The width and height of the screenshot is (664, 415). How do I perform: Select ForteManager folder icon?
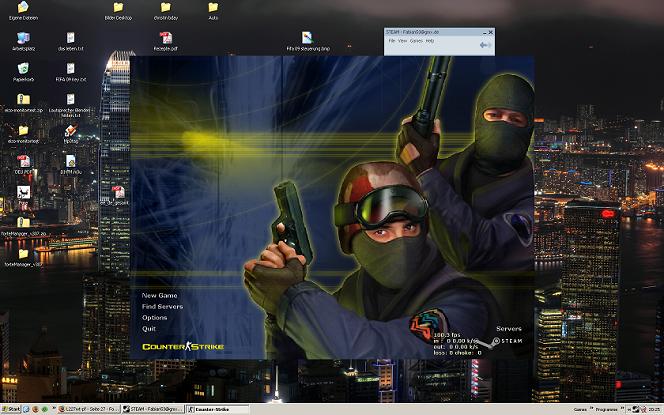tap(23, 257)
